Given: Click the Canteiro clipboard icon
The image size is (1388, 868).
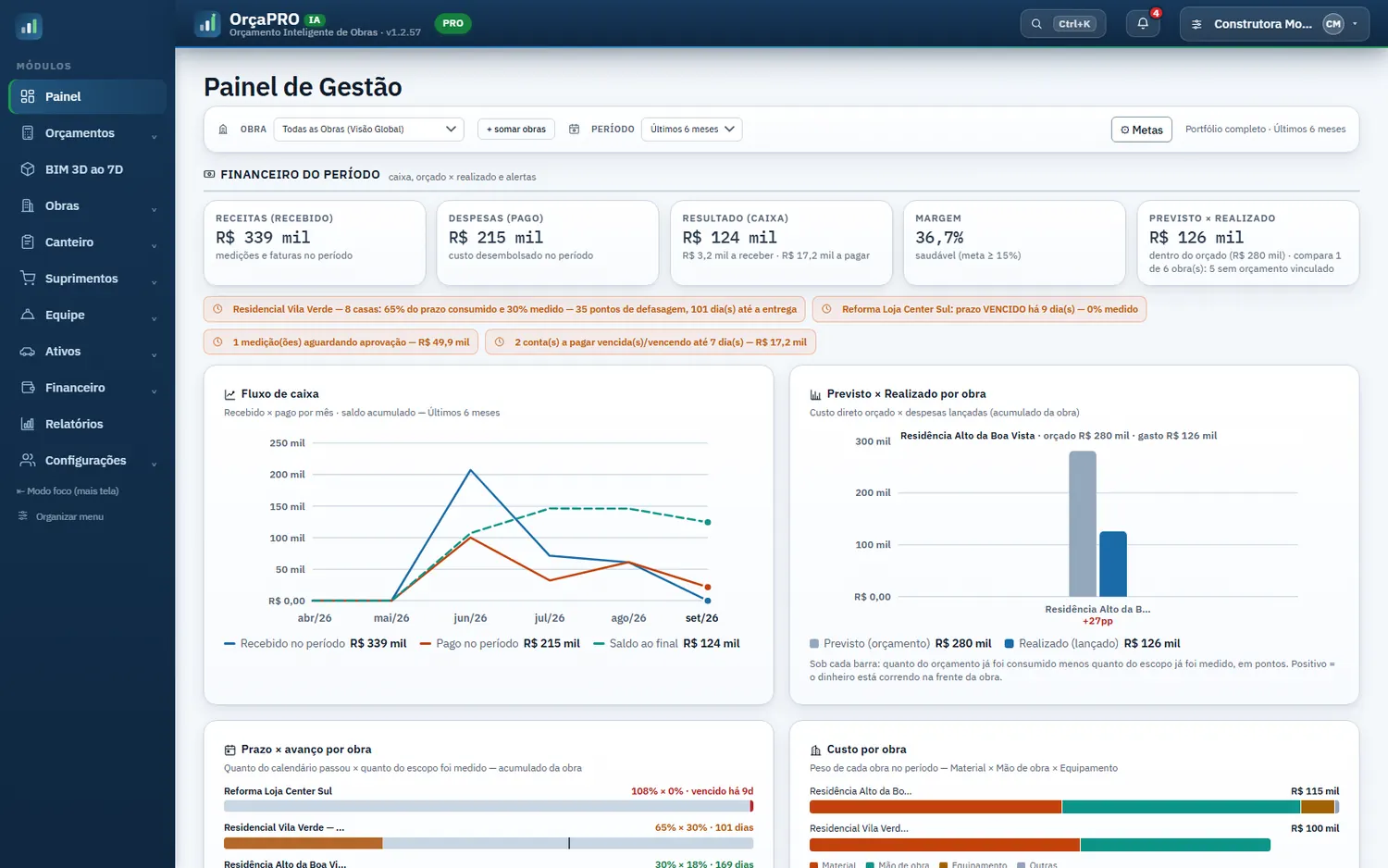Looking at the screenshot, I should (x=28, y=242).
